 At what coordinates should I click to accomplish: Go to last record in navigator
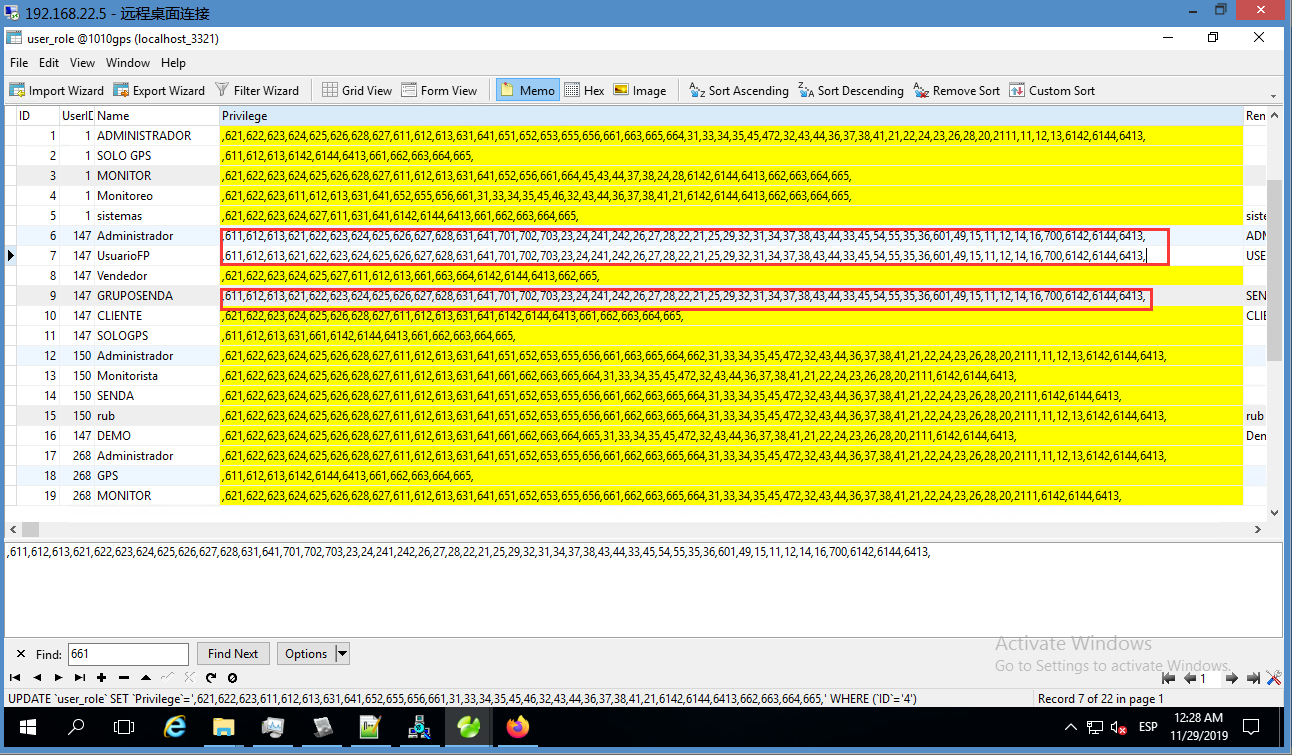(x=80, y=678)
